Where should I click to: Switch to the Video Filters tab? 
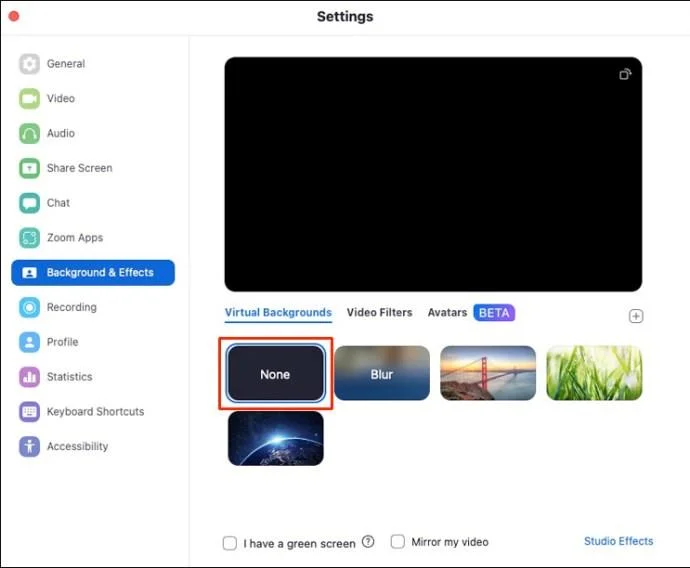tap(379, 312)
